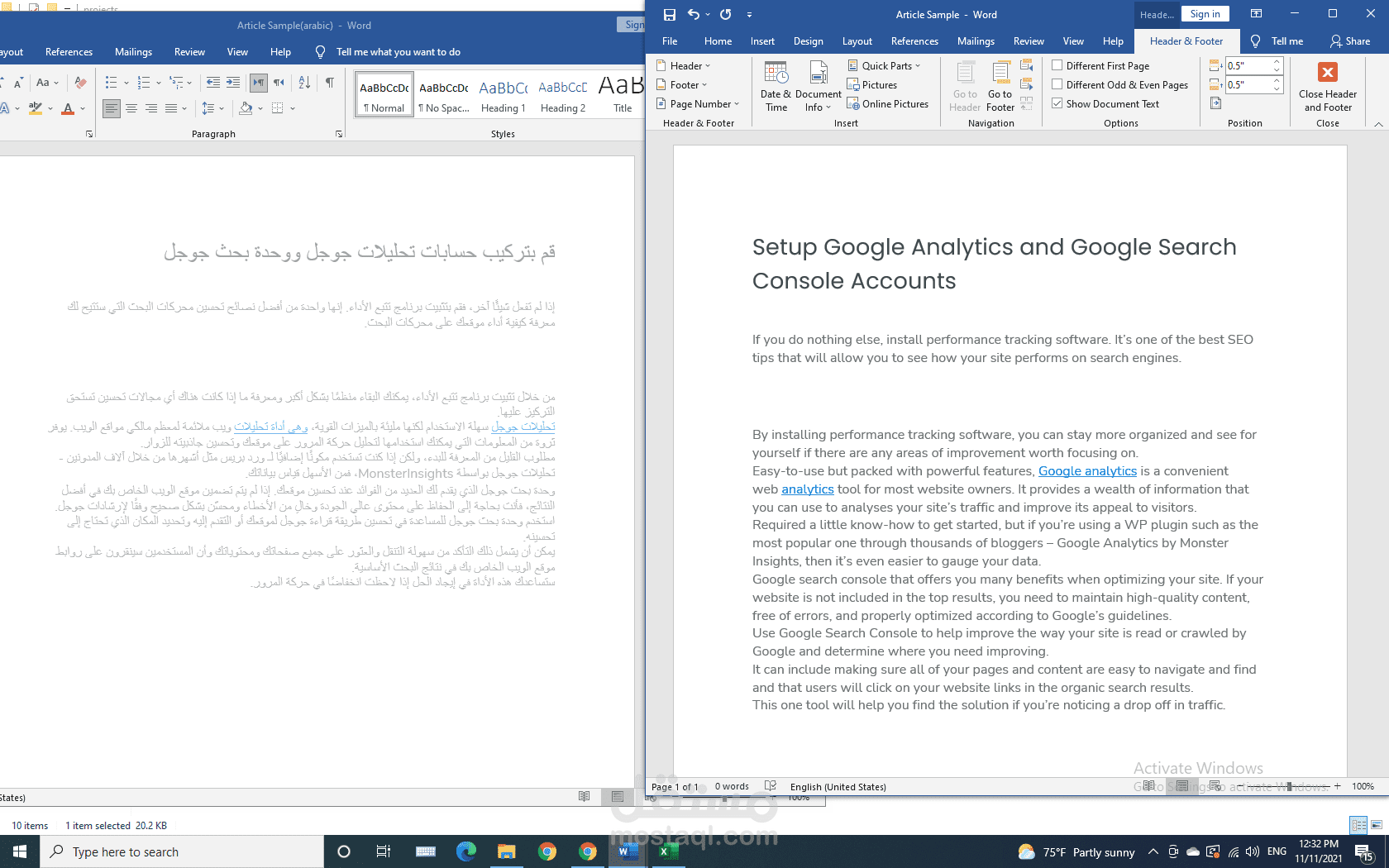This screenshot has height=868, width=1389.
Task: Click the Next section navigation icon
Action: pos(1027,84)
